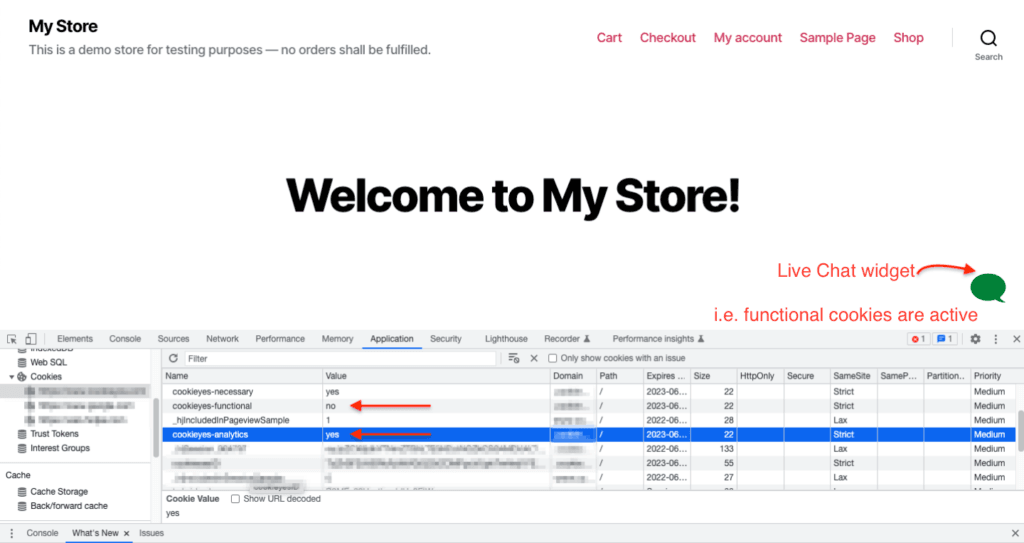Open the drawer three-dot menu
The height and width of the screenshot is (543, 1024).
(x=11, y=533)
